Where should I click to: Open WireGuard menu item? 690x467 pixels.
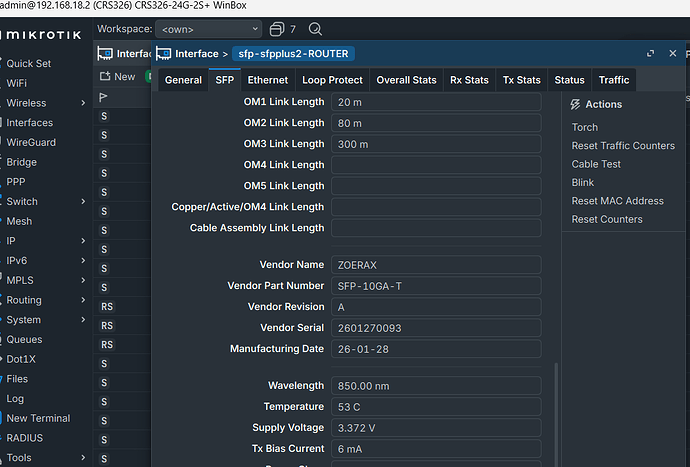point(31,143)
